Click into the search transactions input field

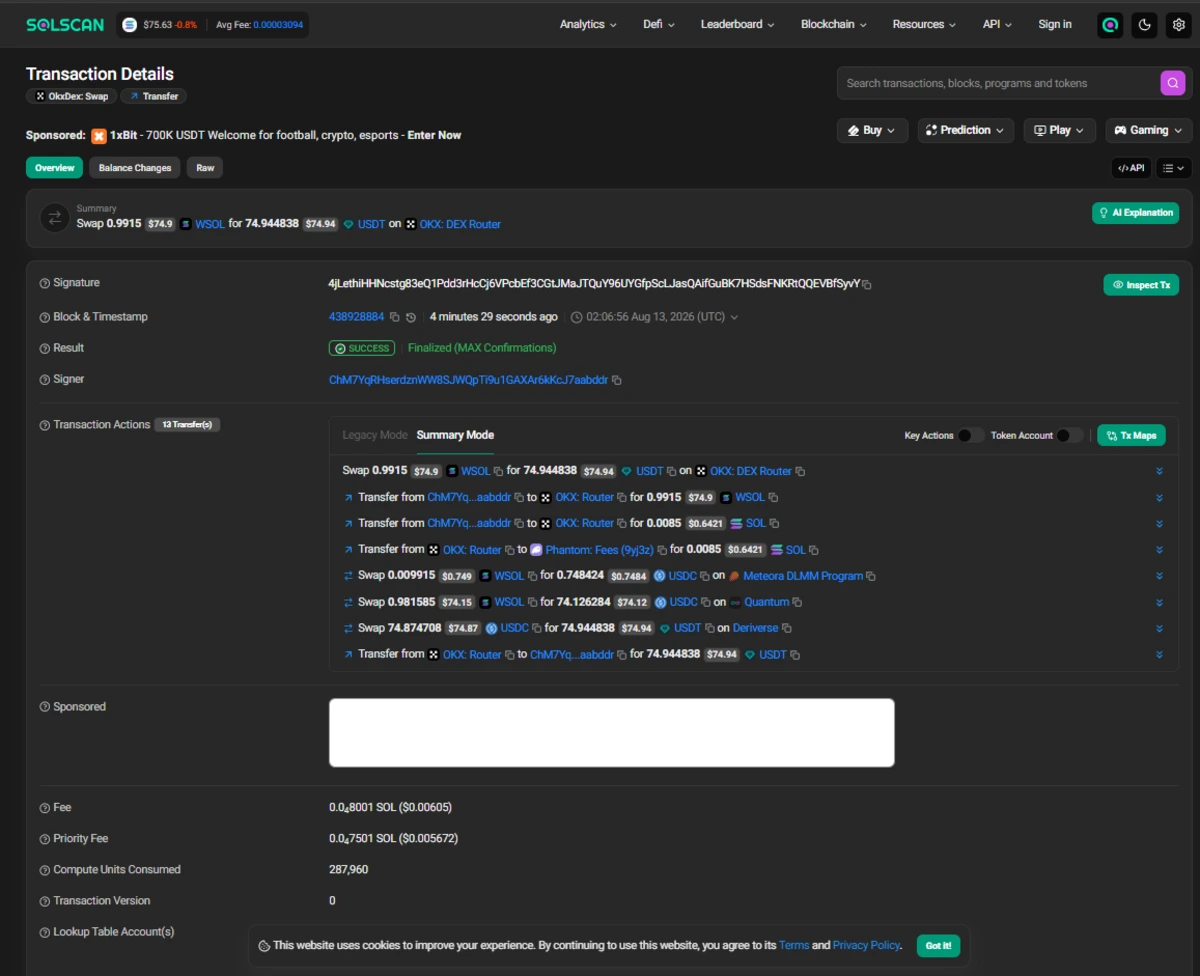click(998, 83)
